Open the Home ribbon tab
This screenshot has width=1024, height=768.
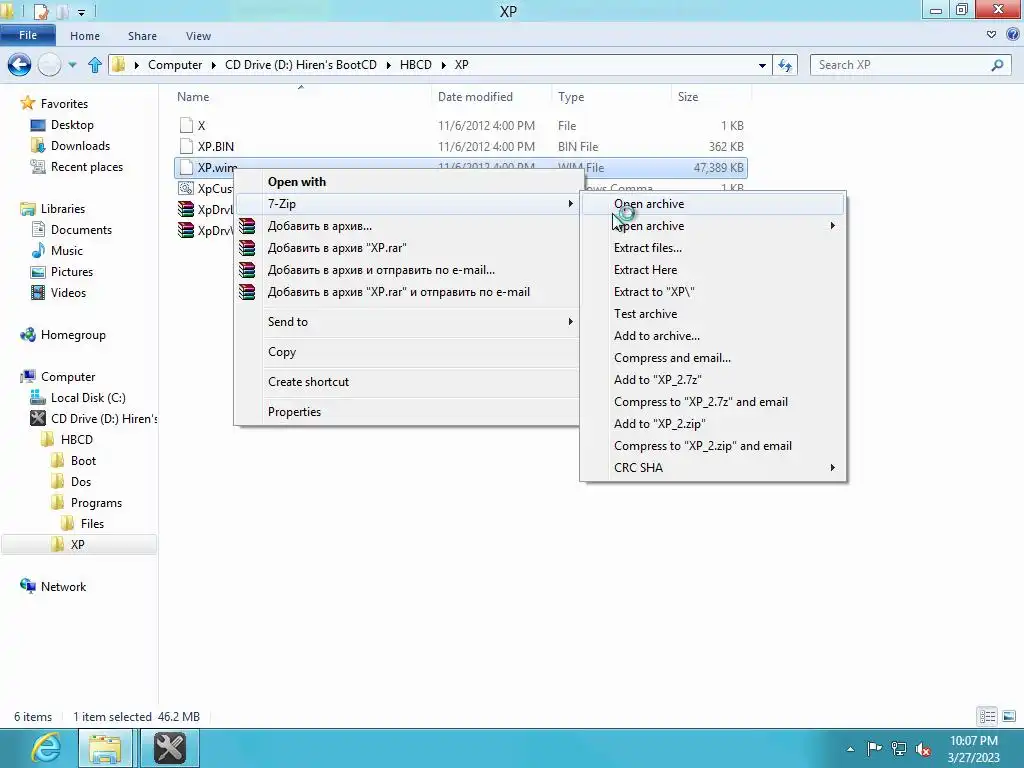[85, 36]
